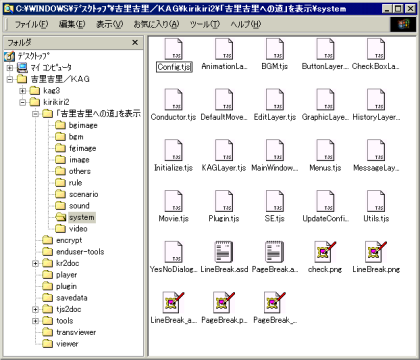Open the お気に入り(A) menu
This screenshot has height=360, width=420.
[156, 24]
